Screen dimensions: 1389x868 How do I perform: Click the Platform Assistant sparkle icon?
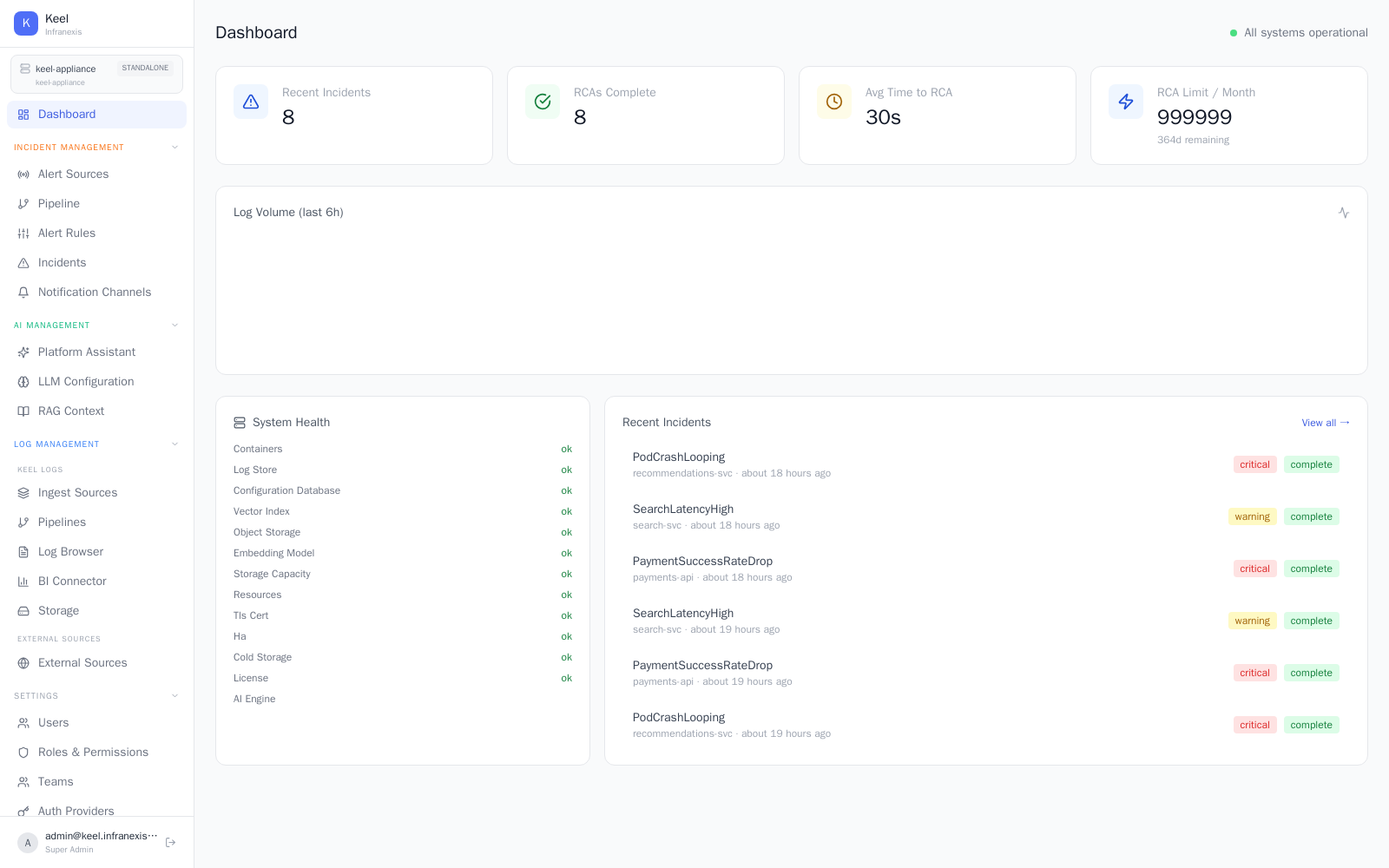click(23, 352)
